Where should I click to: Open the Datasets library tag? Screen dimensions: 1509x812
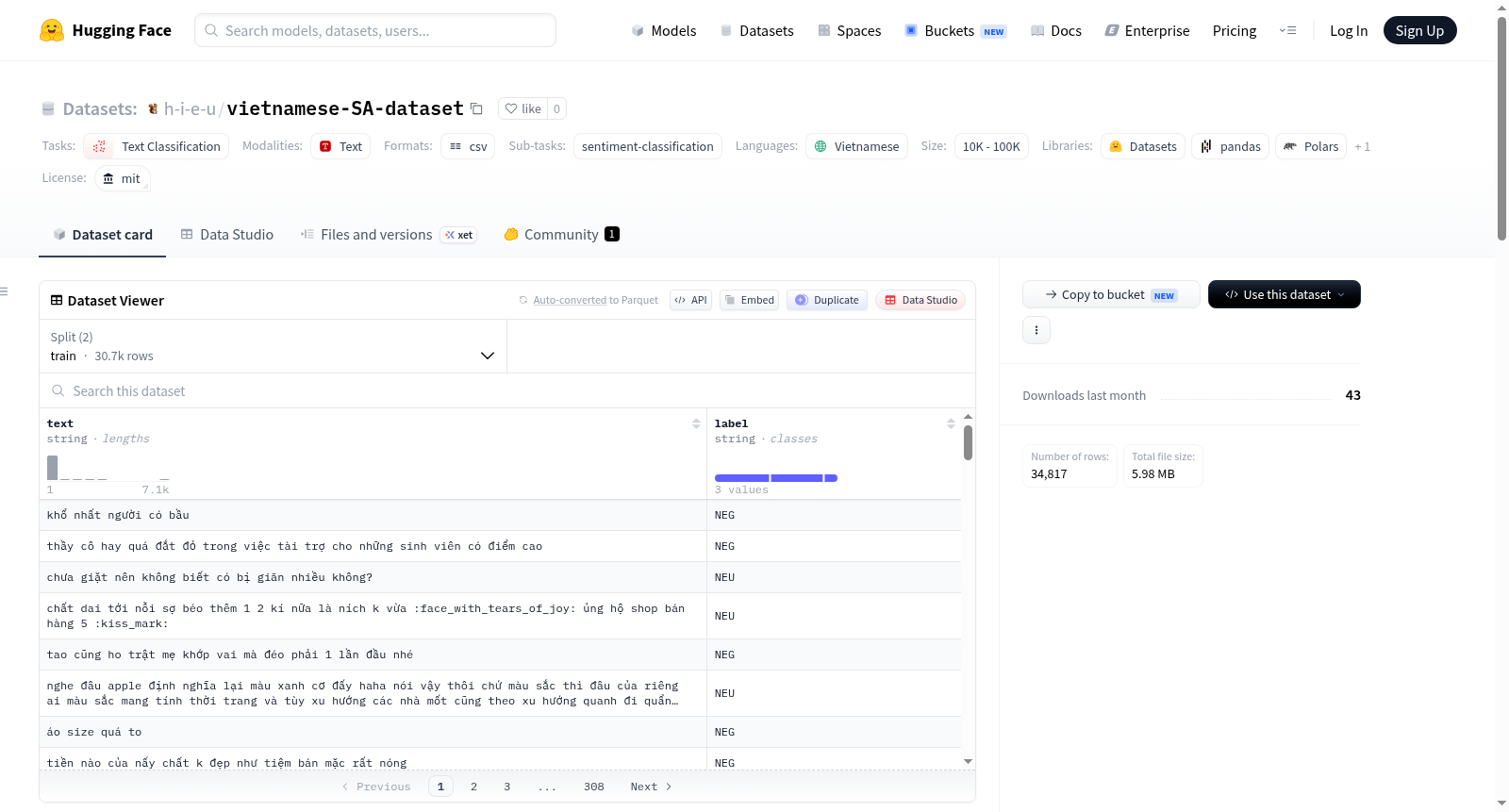[1143, 146]
